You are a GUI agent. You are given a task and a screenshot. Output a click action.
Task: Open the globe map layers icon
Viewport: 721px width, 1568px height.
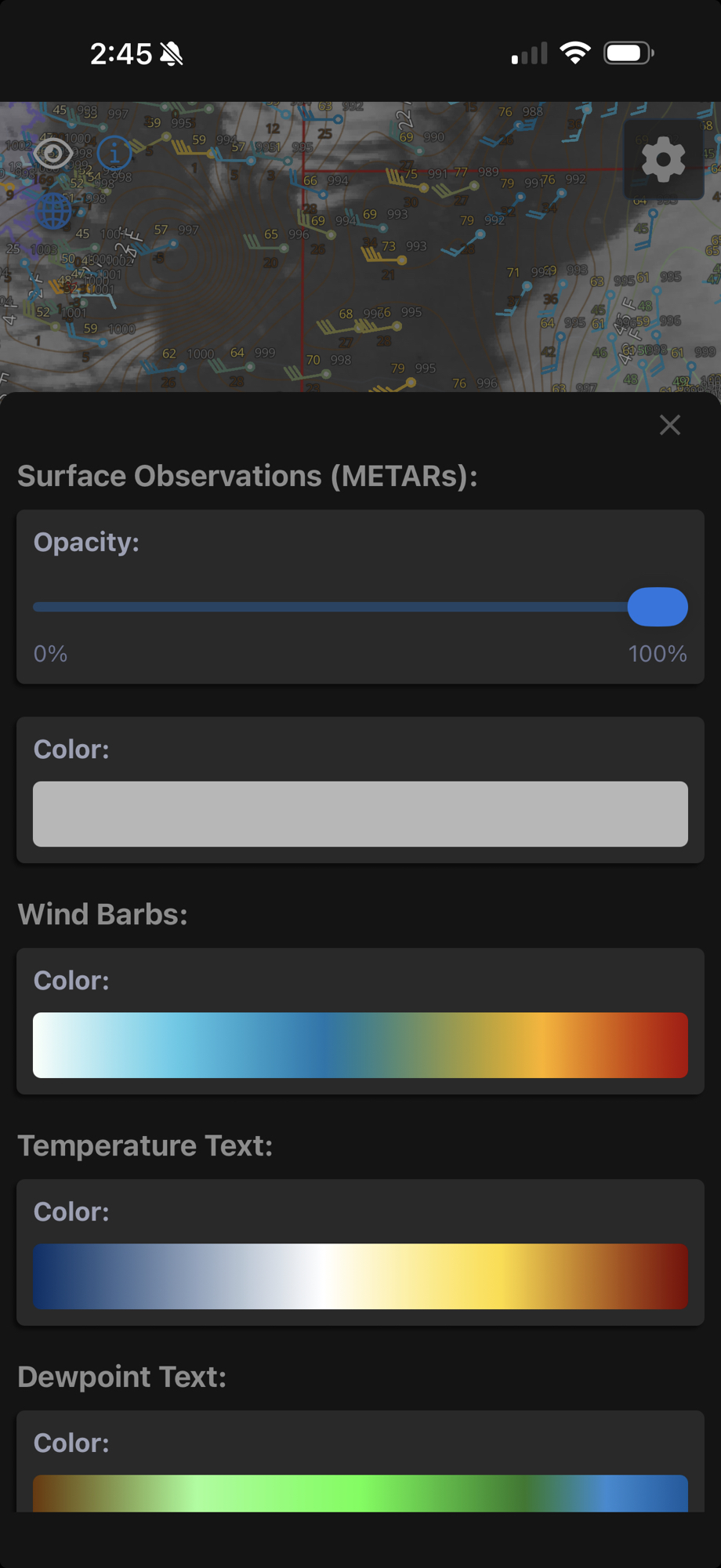point(53,211)
